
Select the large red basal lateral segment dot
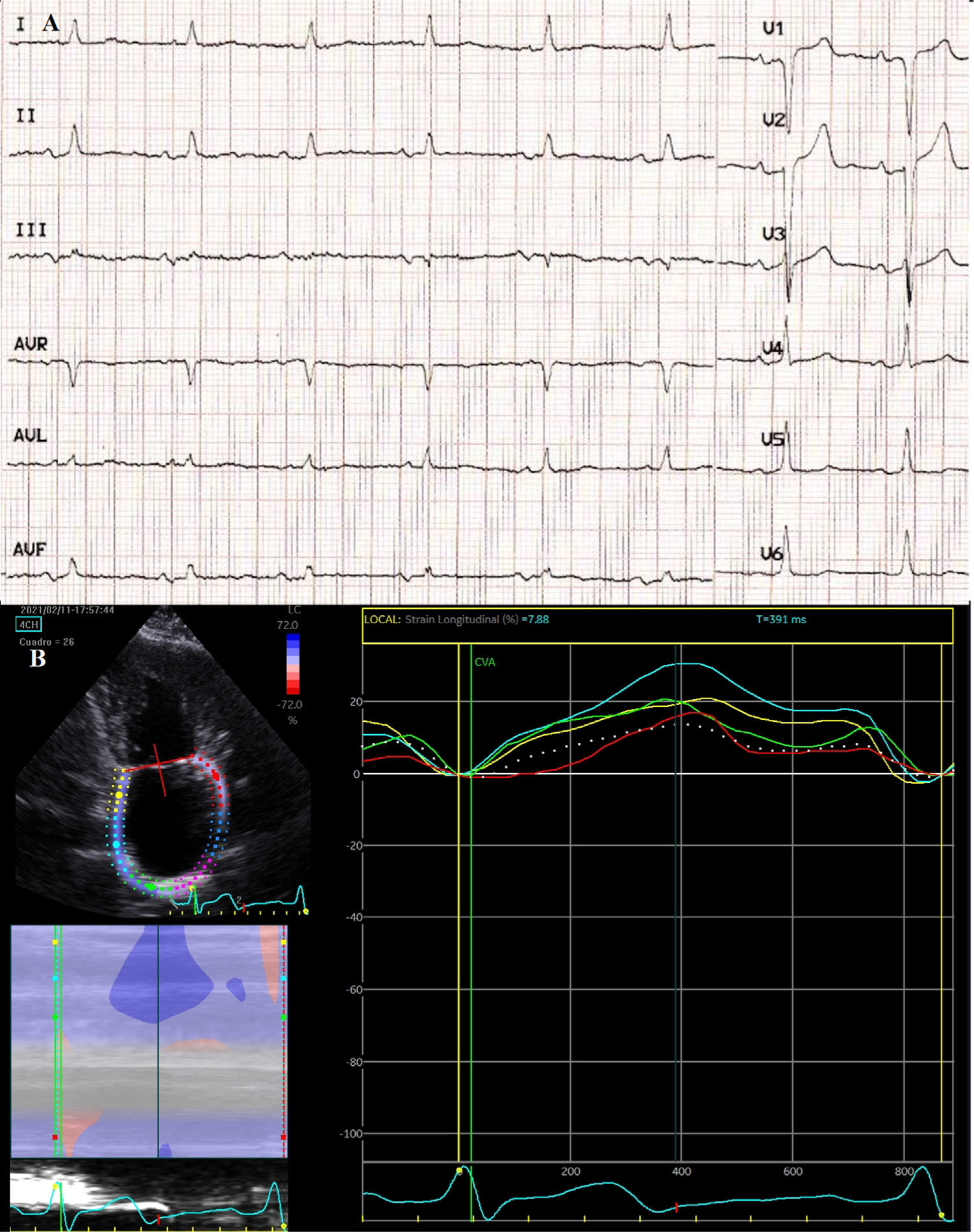pyautogui.click(x=216, y=776)
